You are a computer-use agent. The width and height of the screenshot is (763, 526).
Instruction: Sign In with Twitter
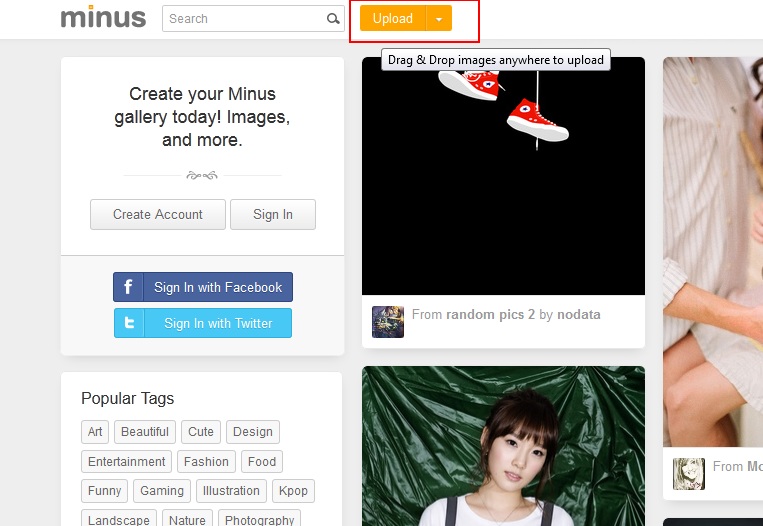pos(203,323)
